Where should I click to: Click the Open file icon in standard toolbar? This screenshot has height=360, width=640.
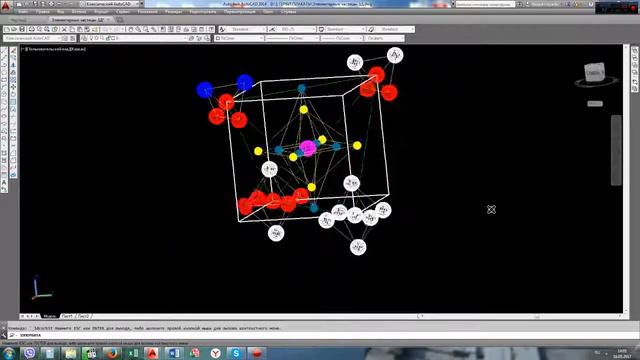point(14,29)
